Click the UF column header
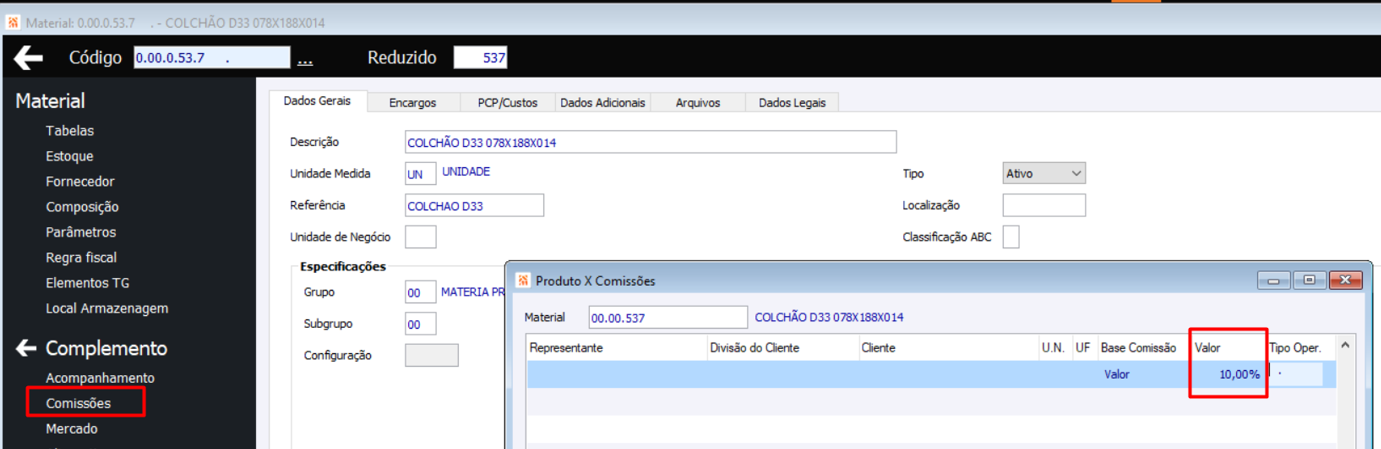 tap(1084, 348)
